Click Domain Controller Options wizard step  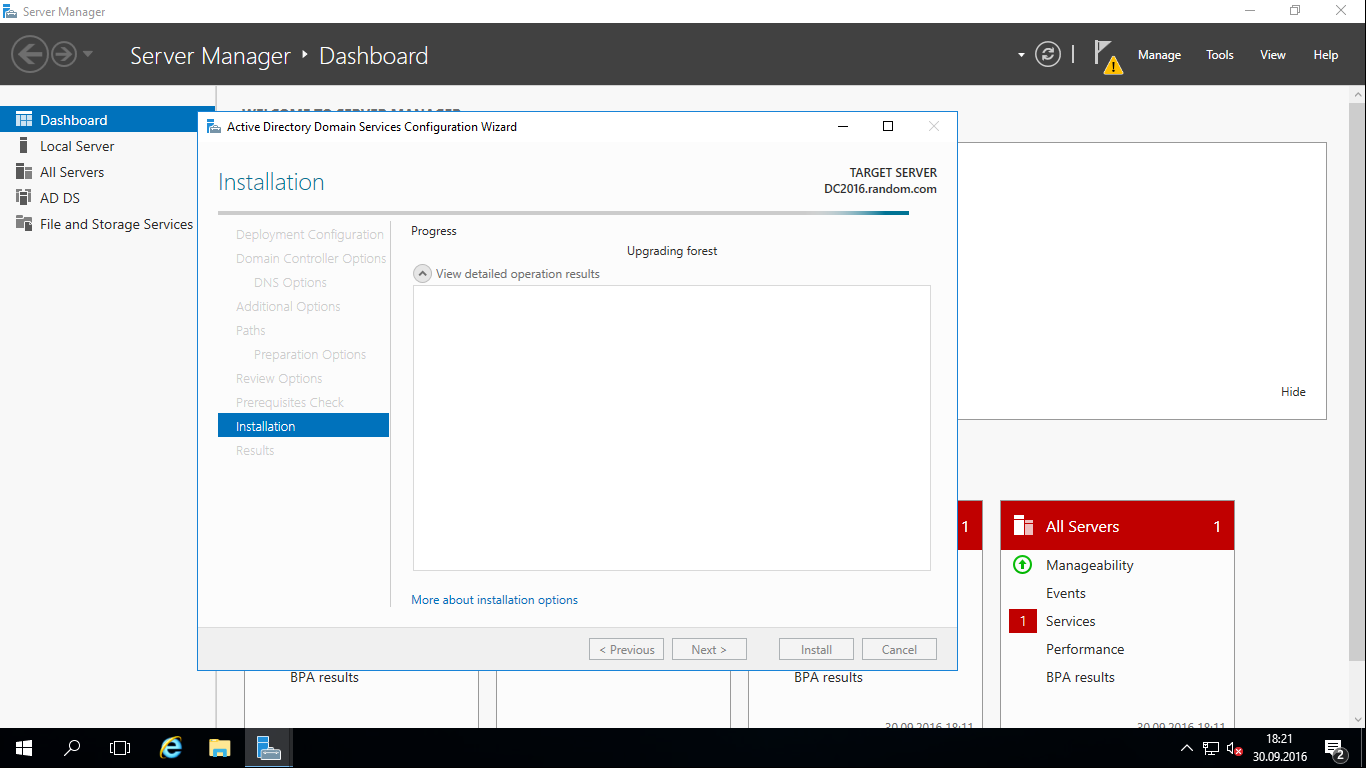[x=311, y=258]
